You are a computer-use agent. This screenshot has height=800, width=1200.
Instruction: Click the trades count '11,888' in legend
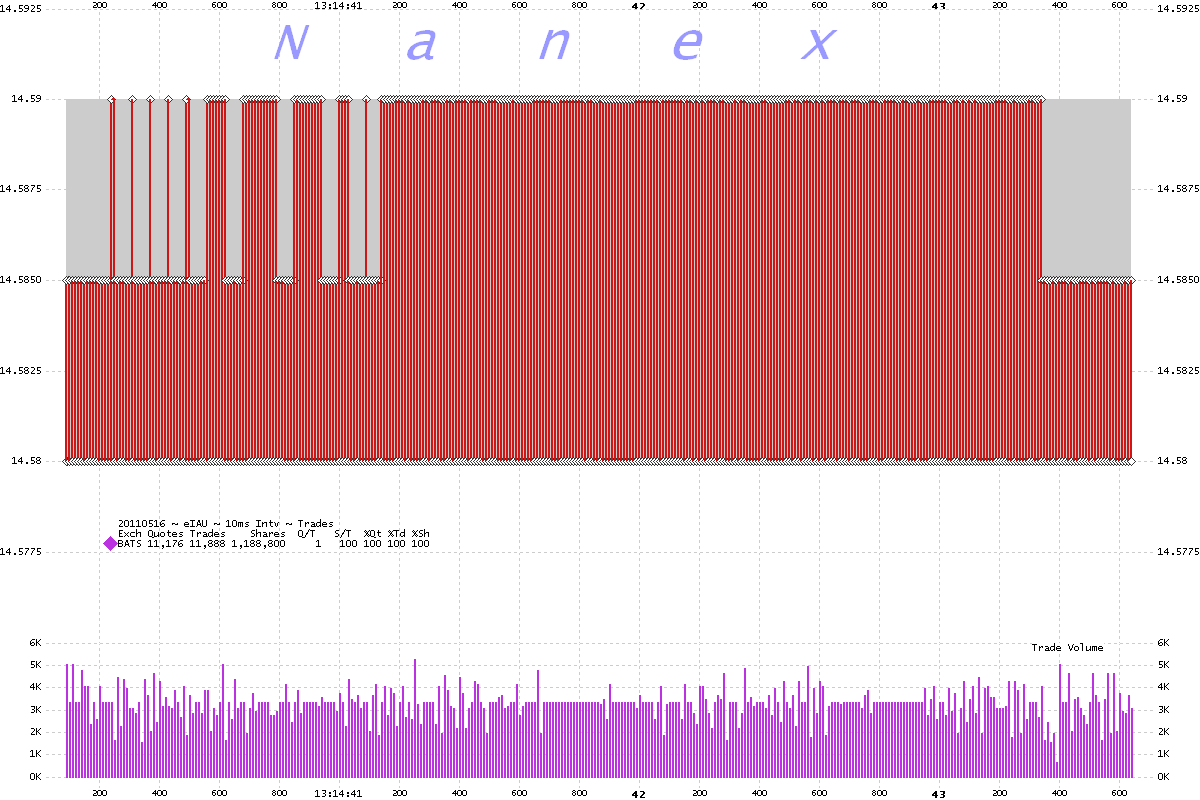point(207,544)
